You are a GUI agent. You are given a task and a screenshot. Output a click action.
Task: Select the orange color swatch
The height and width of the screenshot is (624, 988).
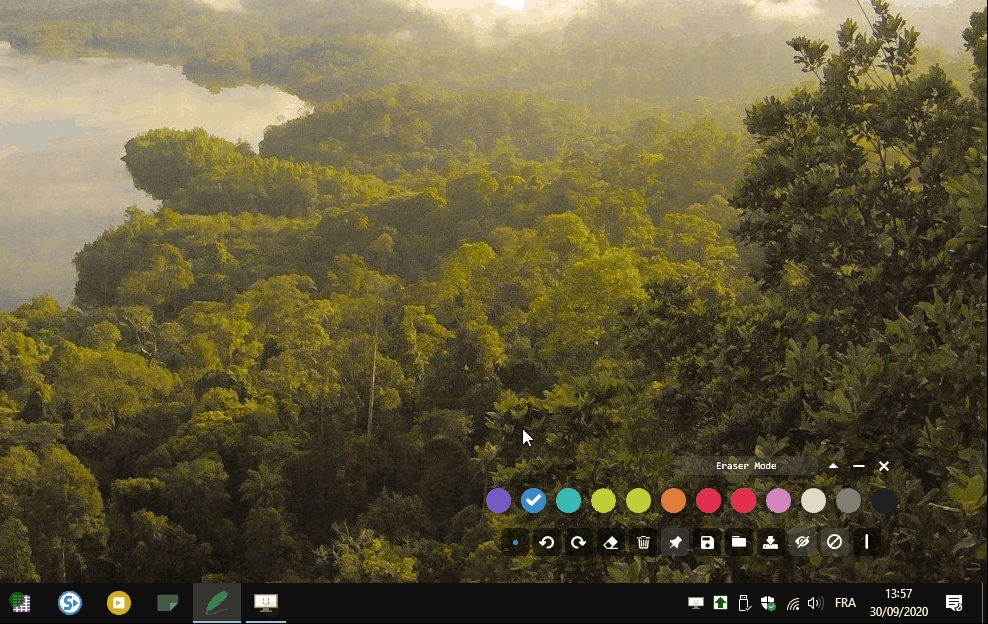coord(674,501)
